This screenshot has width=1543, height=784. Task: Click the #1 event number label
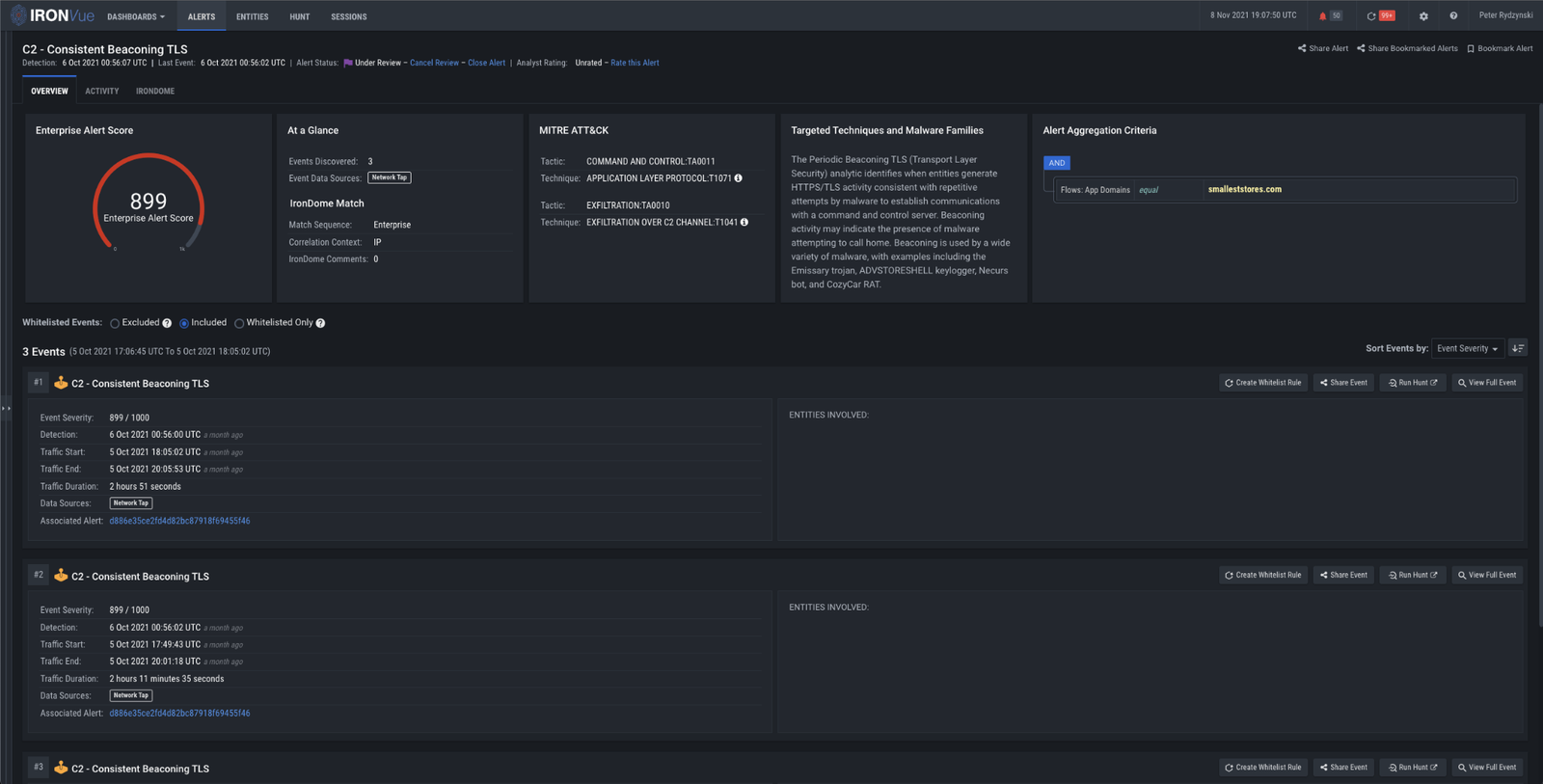pos(39,383)
